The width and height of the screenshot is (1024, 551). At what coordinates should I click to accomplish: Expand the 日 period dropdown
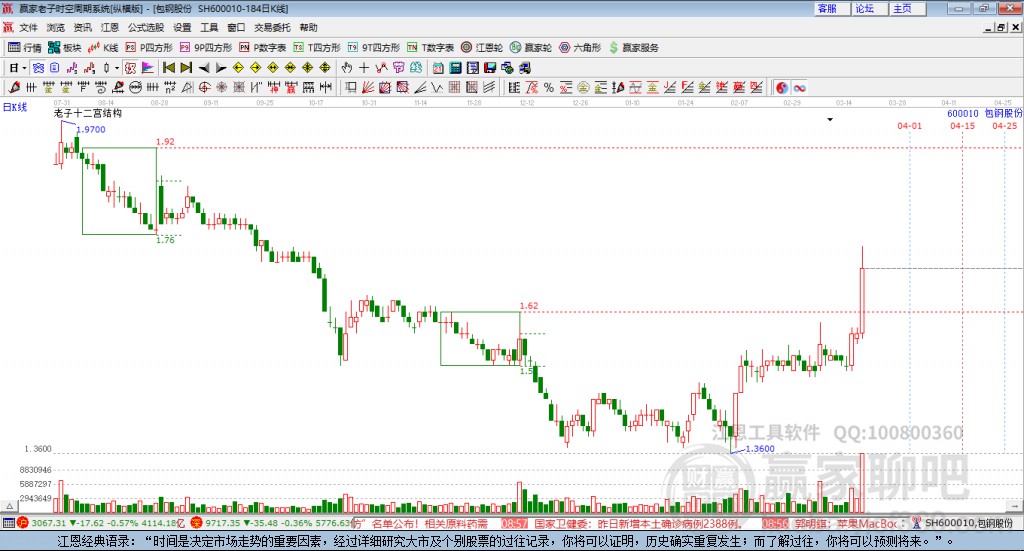pos(24,68)
